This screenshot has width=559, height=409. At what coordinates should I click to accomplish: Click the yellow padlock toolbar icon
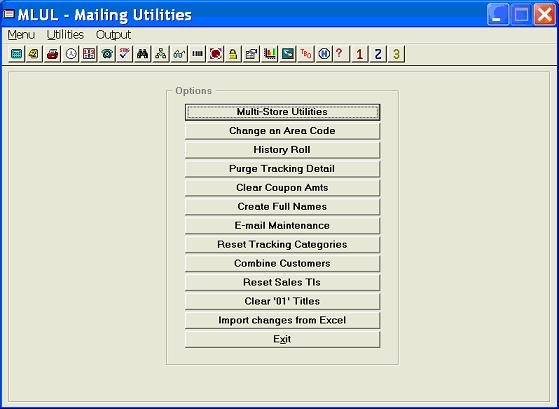pyautogui.click(x=233, y=54)
